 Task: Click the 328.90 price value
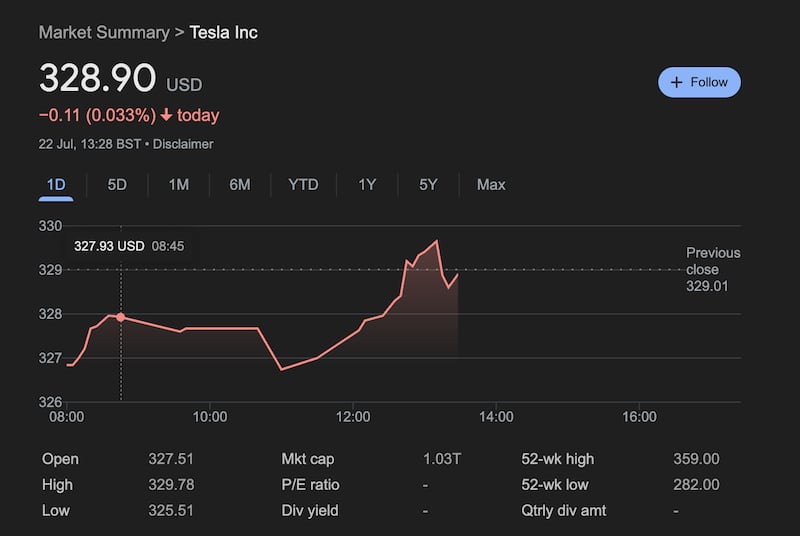(x=97, y=78)
